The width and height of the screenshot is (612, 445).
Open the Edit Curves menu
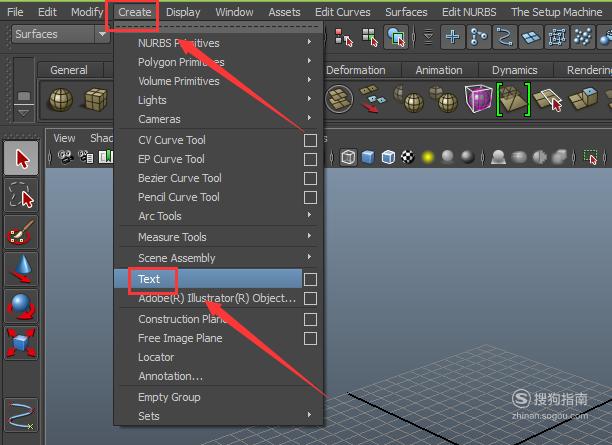point(343,12)
